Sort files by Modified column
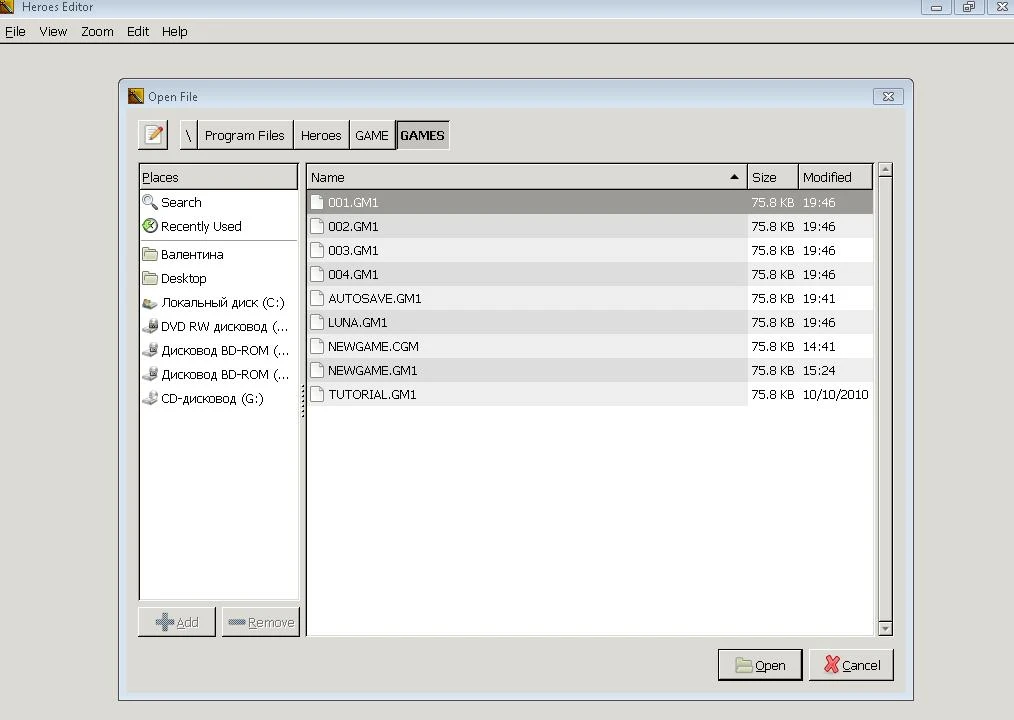1014x720 pixels. click(833, 177)
